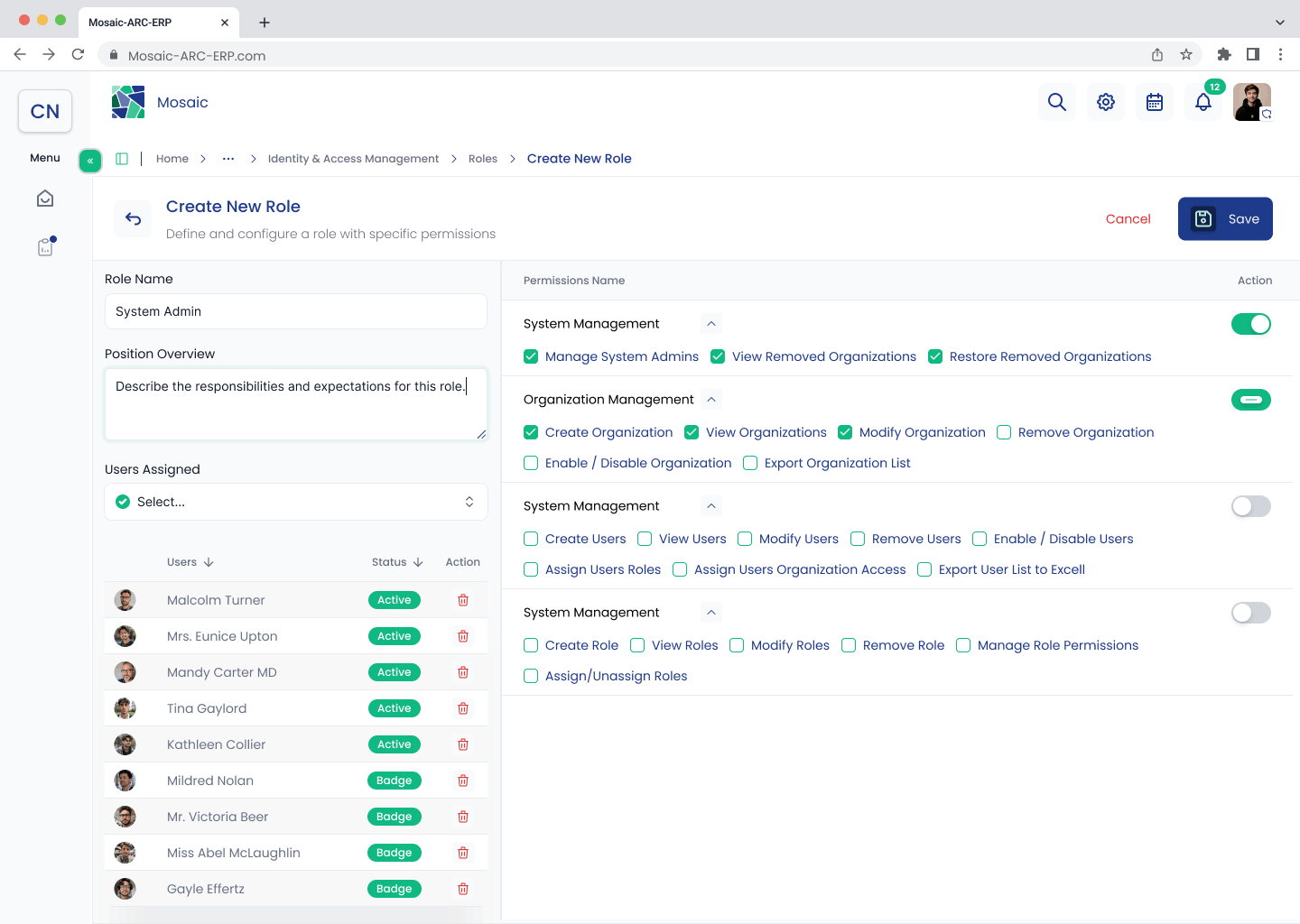Open Roles breadcrumb
Viewport: 1300px width, 924px height.
tap(483, 159)
